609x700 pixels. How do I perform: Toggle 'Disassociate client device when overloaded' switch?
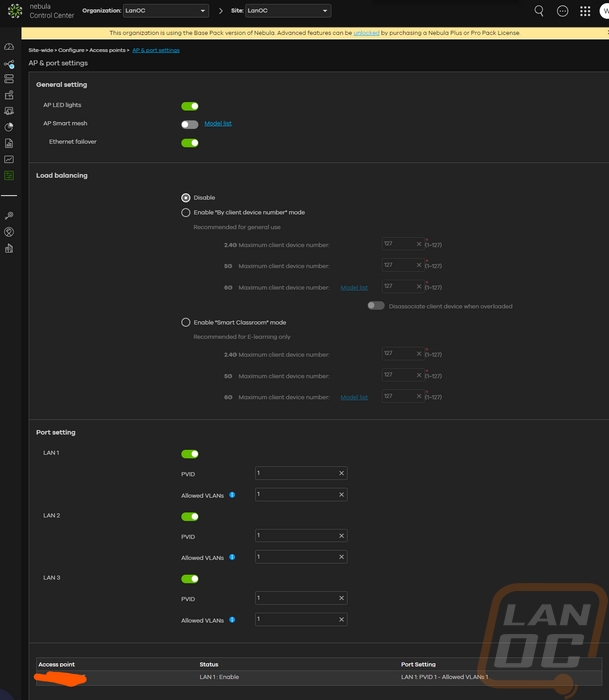click(376, 306)
